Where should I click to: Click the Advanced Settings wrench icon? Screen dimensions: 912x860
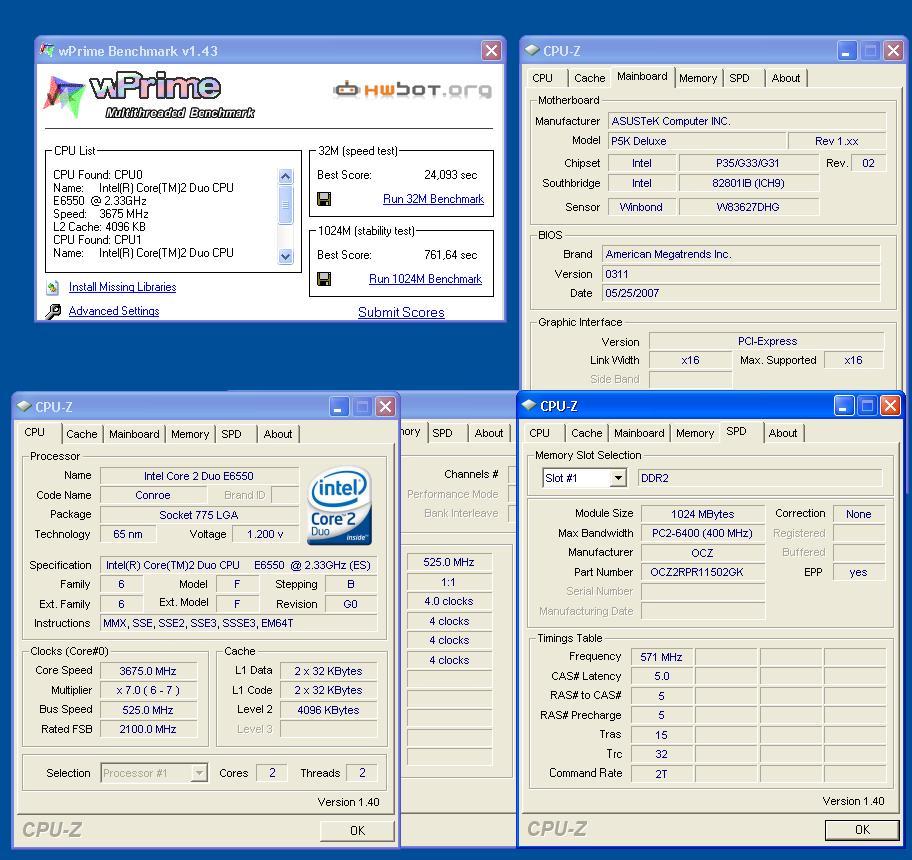53,312
